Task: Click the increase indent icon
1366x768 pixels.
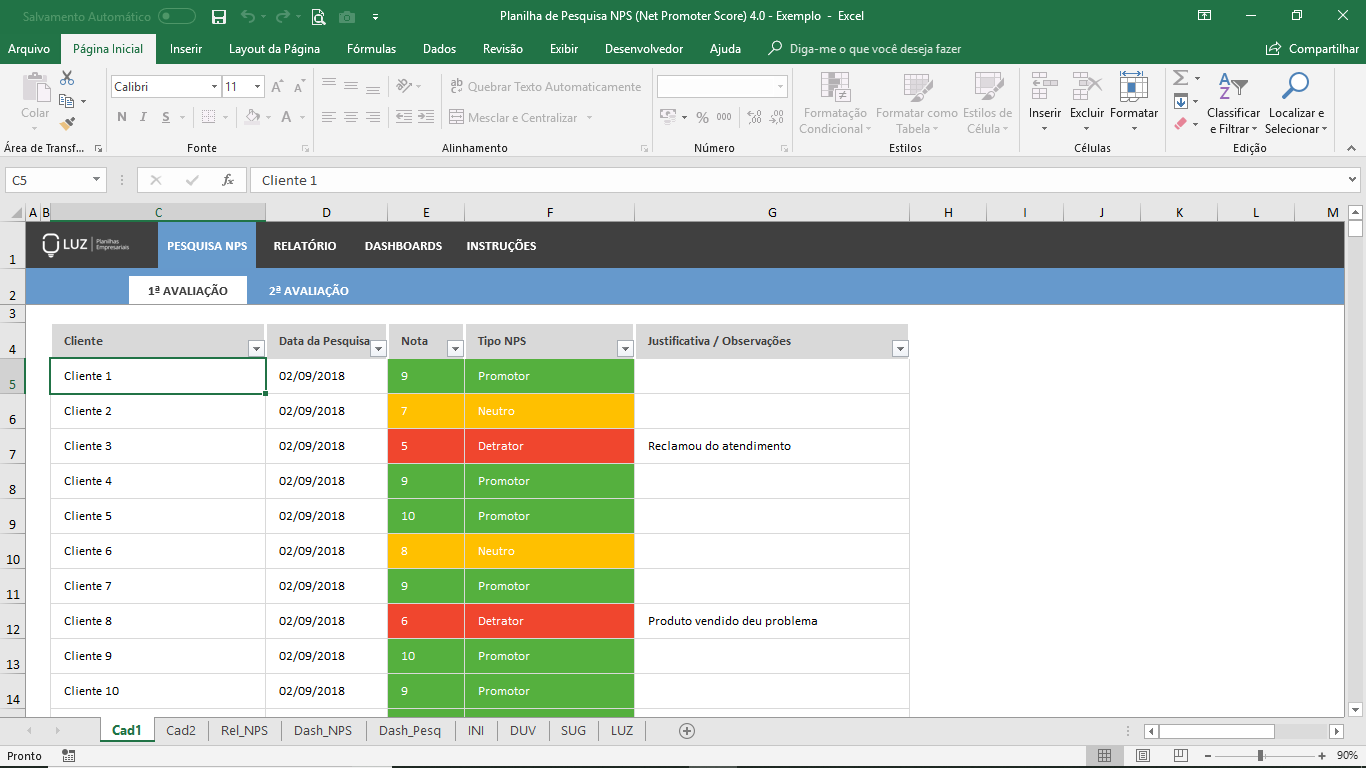Action: [x=426, y=117]
